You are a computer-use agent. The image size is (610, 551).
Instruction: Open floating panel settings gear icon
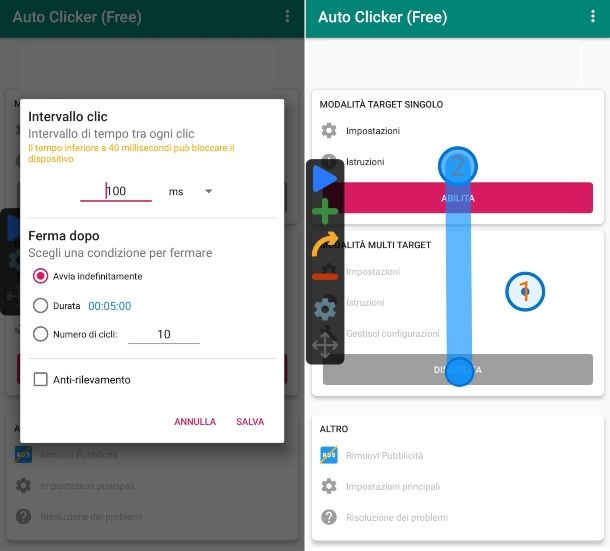(x=325, y=309)
